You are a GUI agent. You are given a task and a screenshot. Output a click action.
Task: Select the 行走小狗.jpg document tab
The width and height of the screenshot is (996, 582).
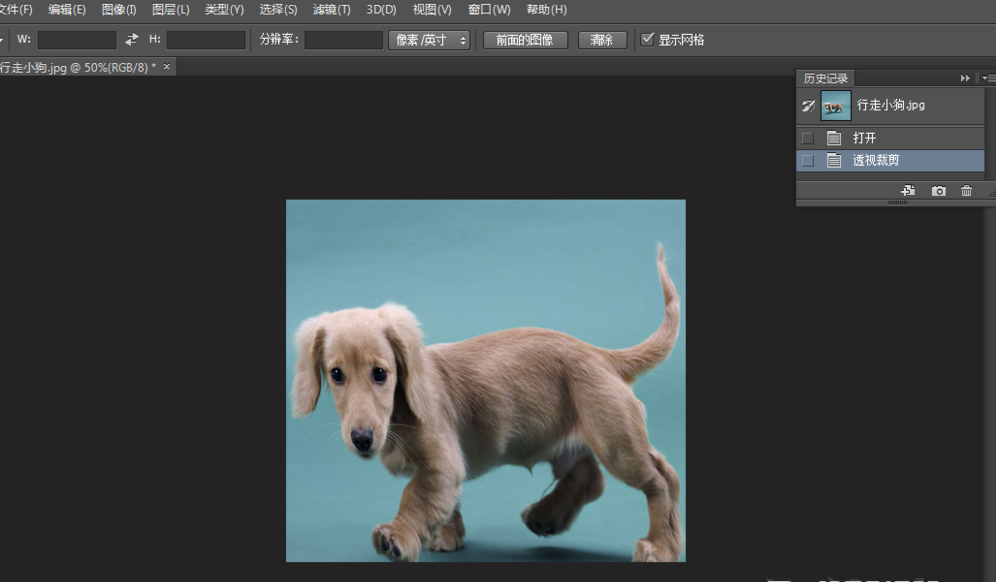pos(75,67)
